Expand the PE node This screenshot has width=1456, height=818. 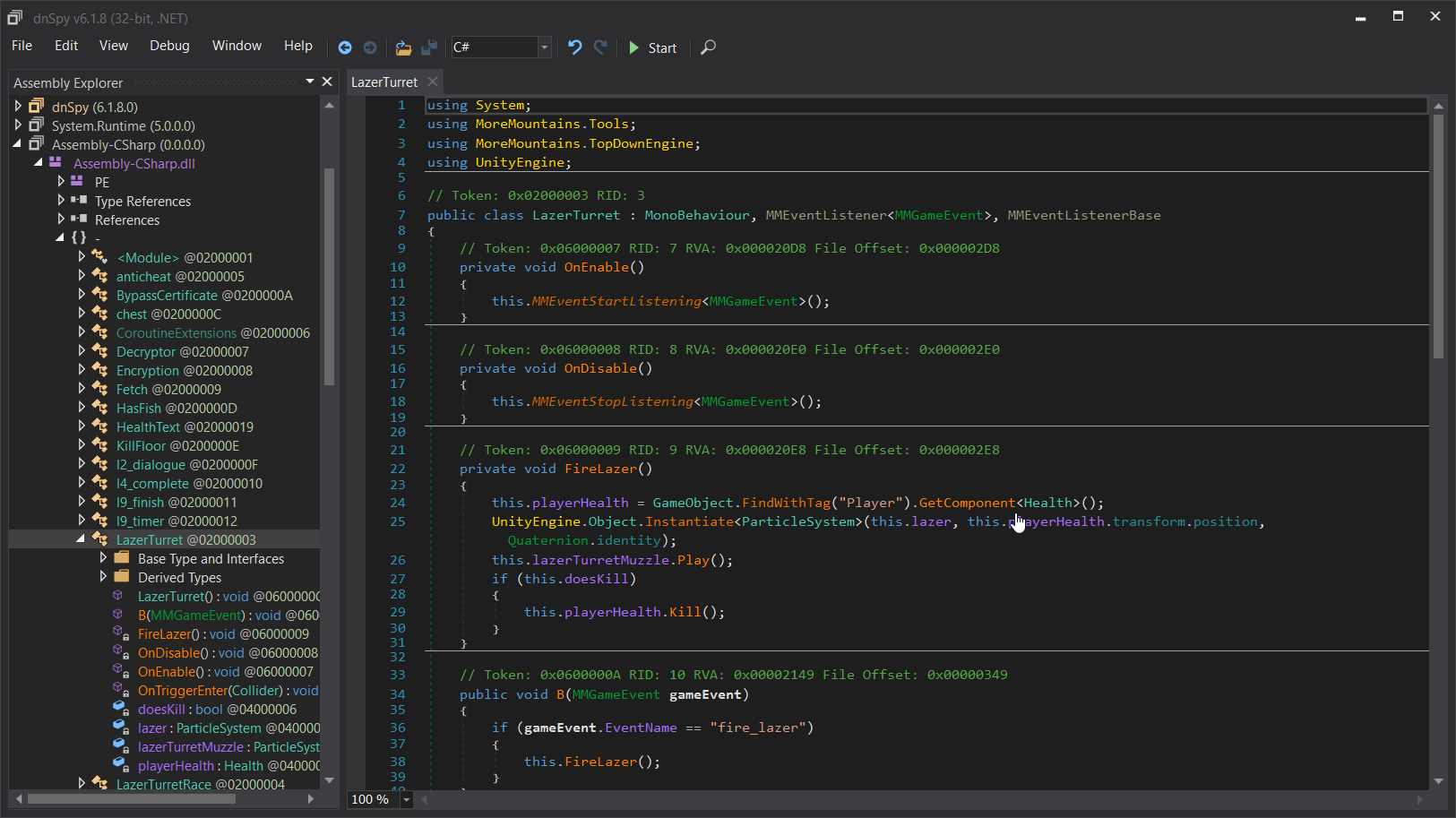pyautogui.click(x=60, y=182)
